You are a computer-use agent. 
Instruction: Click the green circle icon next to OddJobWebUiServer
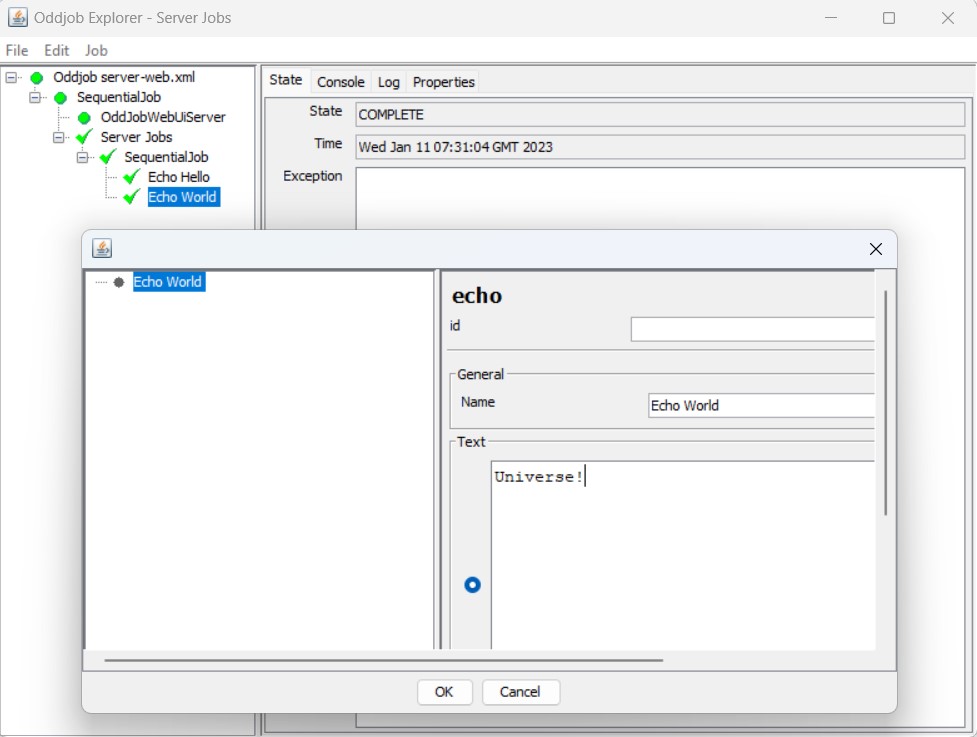(x=84, y=117)
